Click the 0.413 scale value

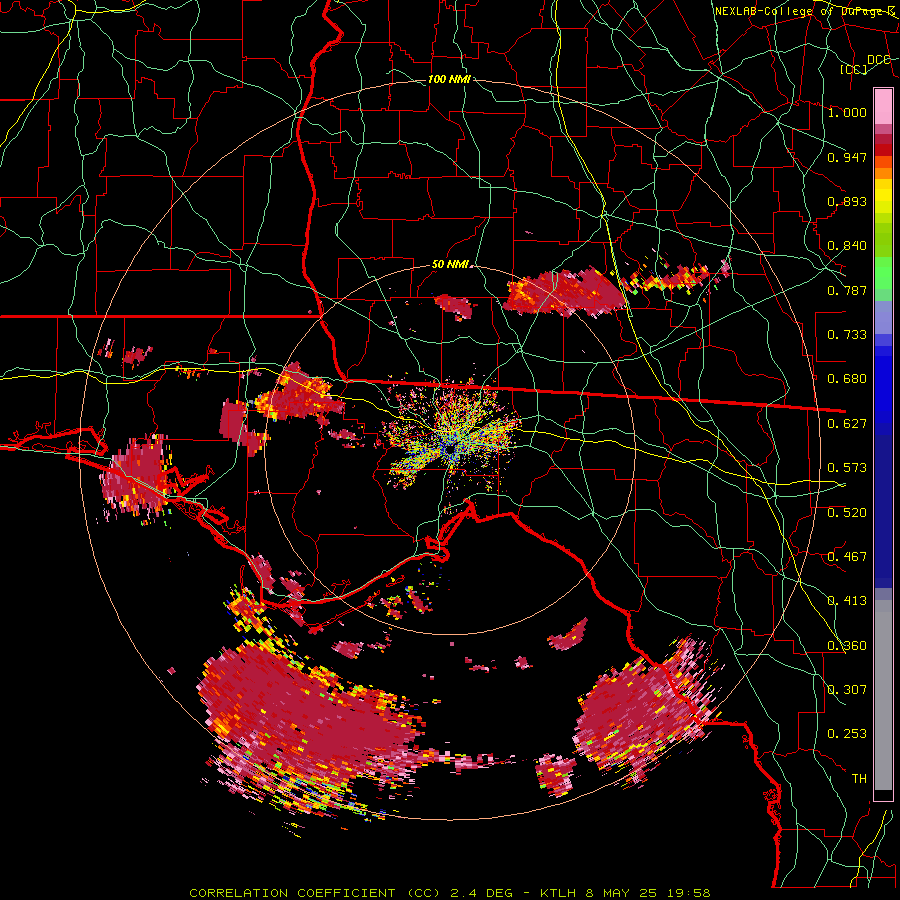[x=847, y=601]
